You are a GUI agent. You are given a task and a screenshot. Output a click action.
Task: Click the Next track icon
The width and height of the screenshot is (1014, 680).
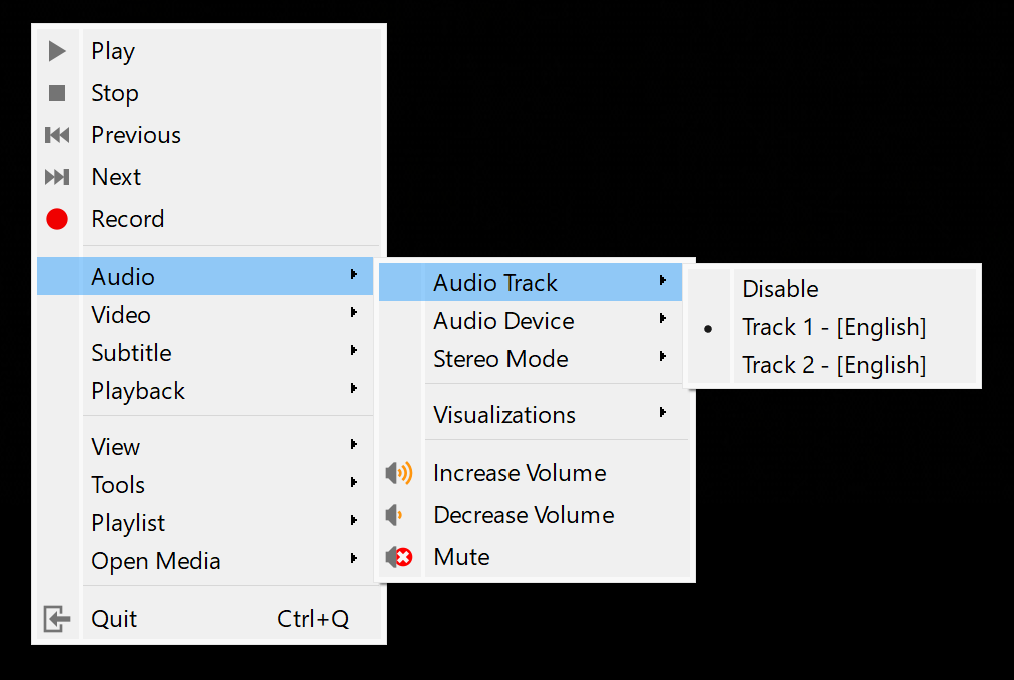pos(57,177)
